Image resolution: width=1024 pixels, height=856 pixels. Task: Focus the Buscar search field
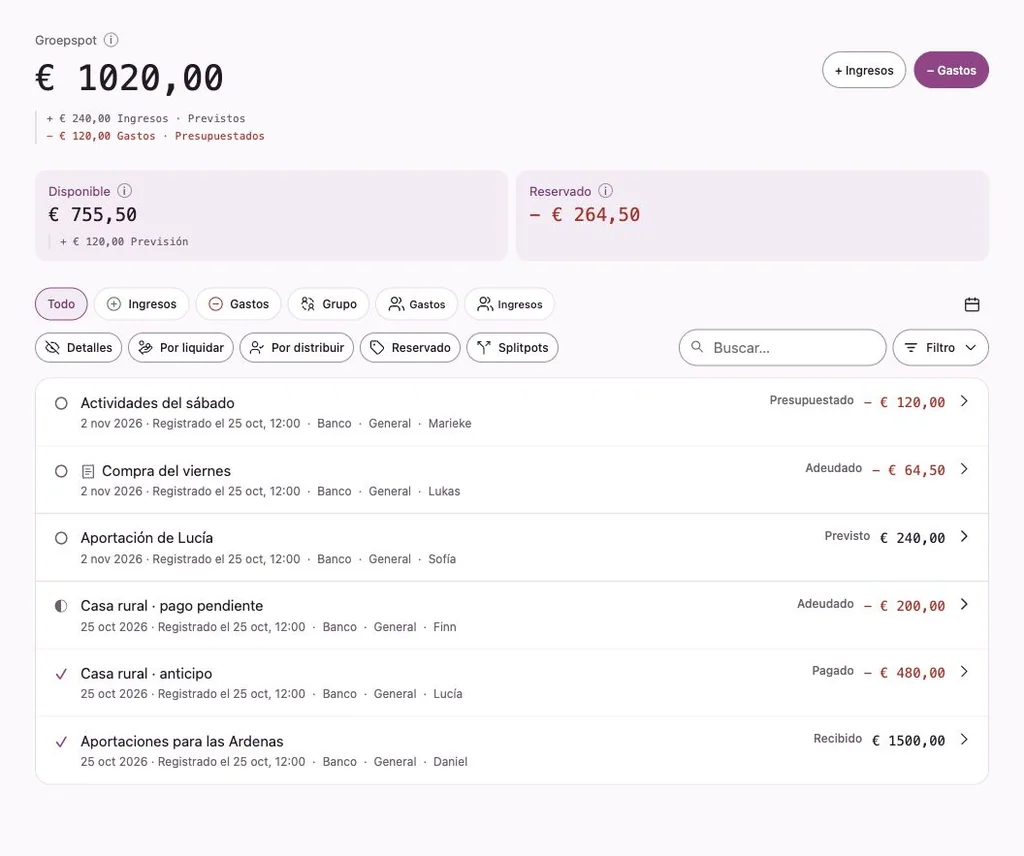(x=782, y=347)
